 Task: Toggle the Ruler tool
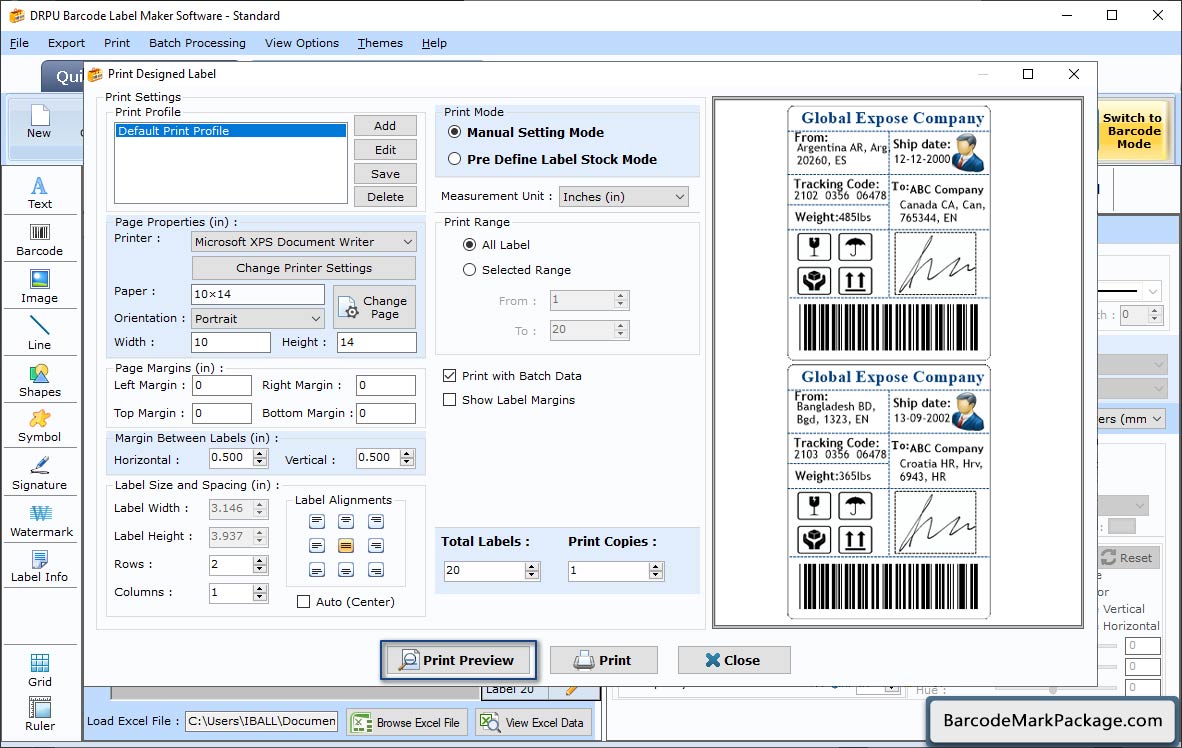tap(40, 714)
